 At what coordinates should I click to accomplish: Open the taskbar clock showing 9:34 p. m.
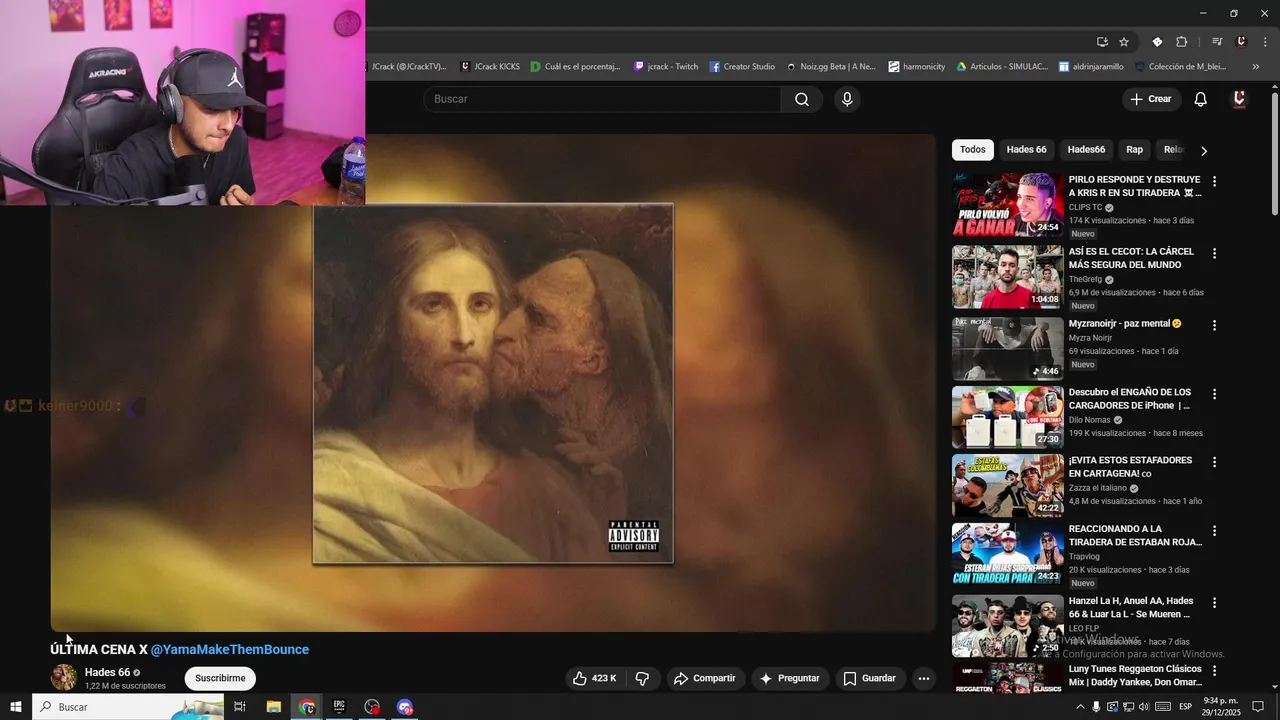[1222, 707]
